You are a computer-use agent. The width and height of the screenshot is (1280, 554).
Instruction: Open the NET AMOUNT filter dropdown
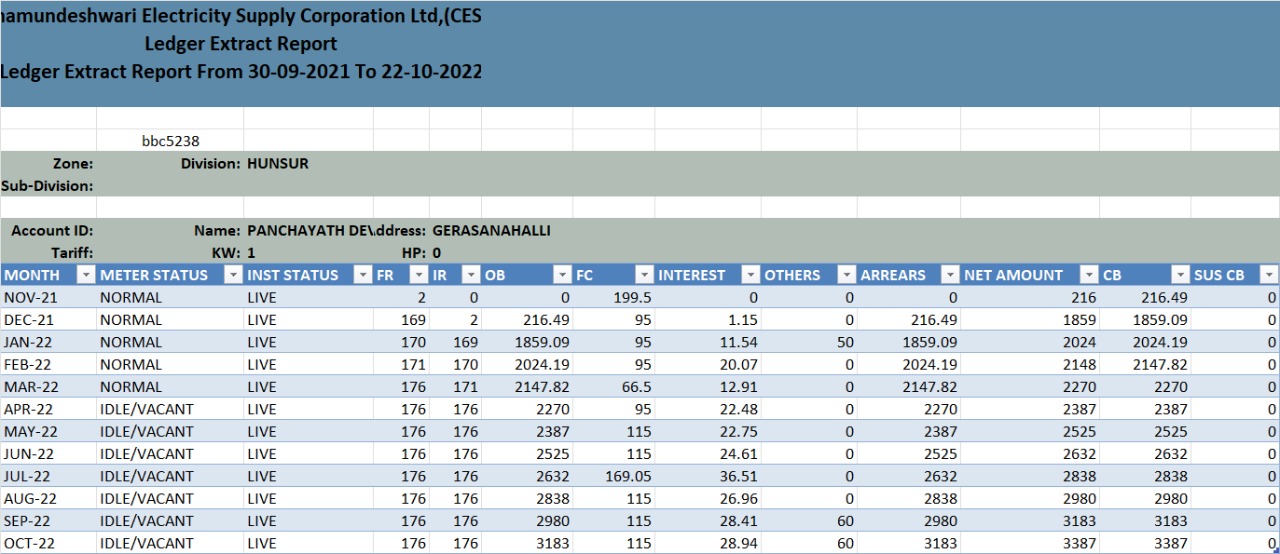[x=1090, y=275]
